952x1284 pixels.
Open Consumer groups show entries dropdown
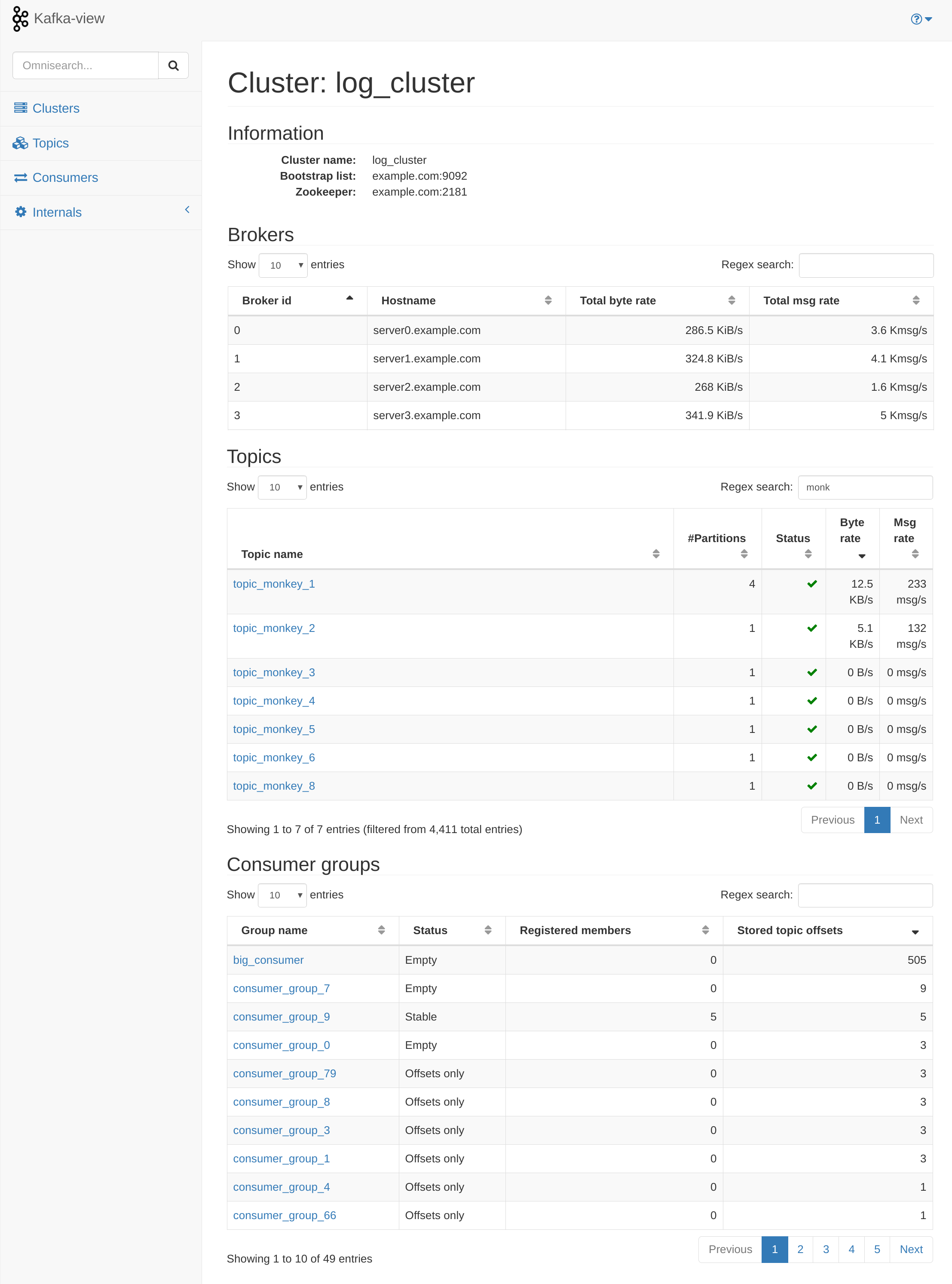pos(282,895)
